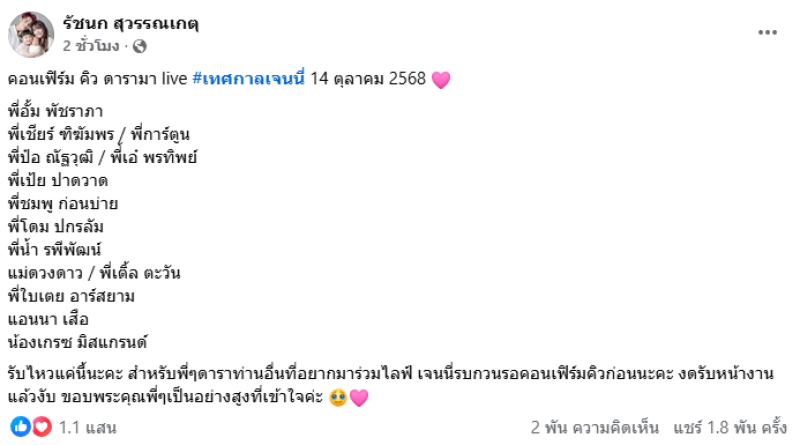Click the pink heart emoji ending the post
The height and width of the screenshot is (445, 800).
coord(359,398)
